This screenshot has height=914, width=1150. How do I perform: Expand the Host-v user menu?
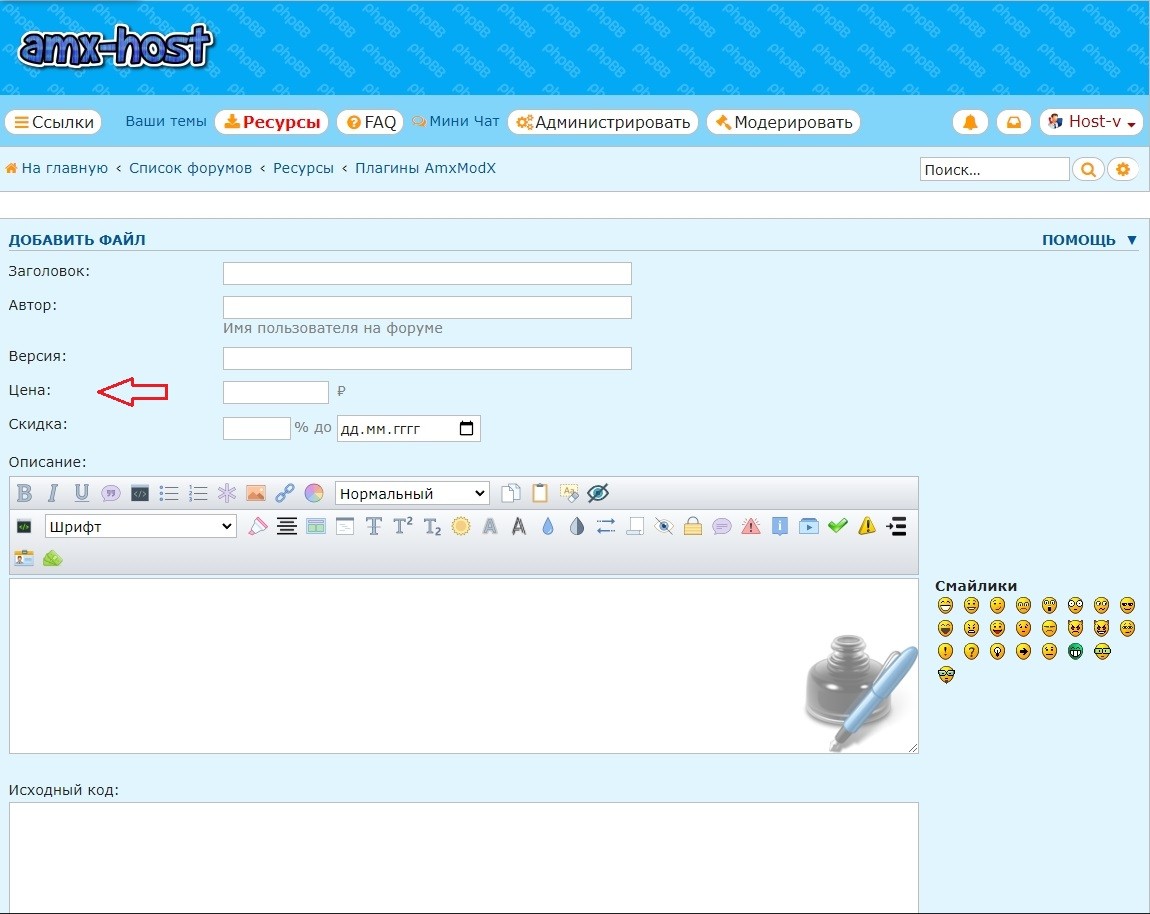coord(1091,122)
